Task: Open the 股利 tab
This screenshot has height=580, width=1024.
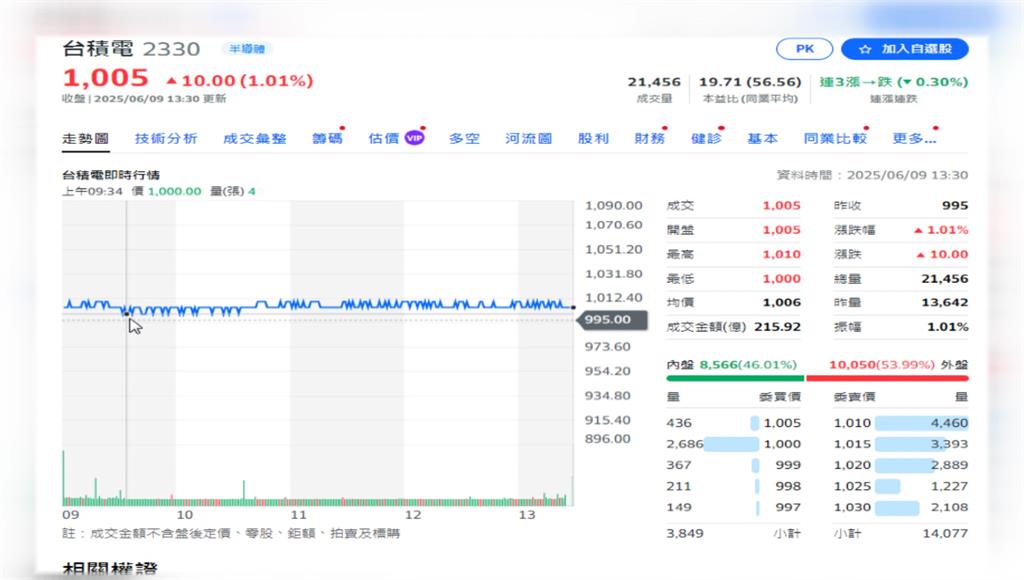Action: tap(593, 138)
